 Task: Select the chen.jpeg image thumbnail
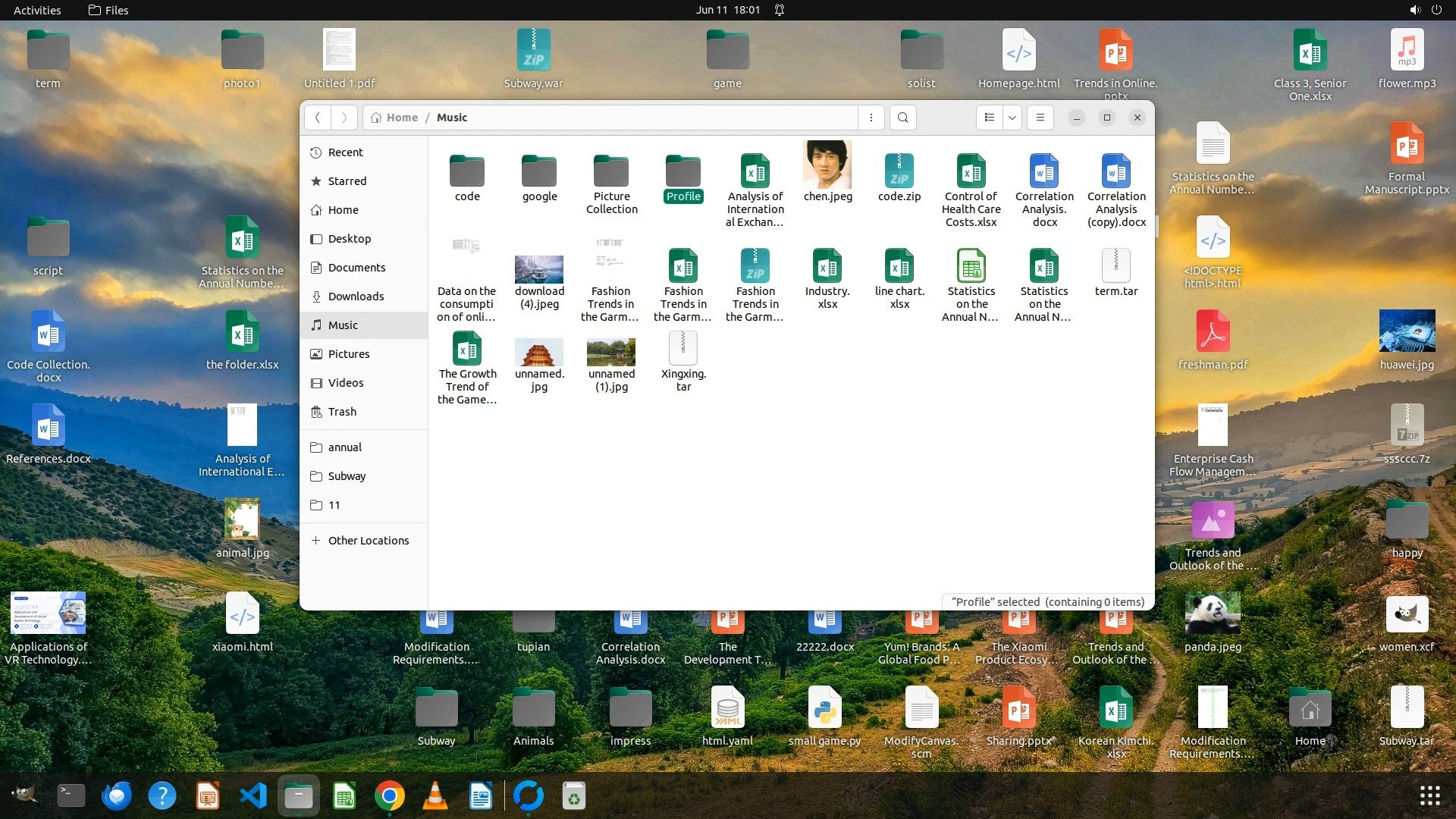pyautogui.click(x=827, y=165)
